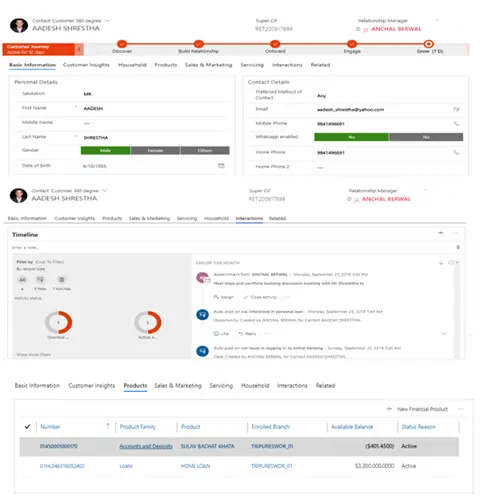
Task: Click AADESH SHRESTHA profile photo in top form
Action: 19,25
